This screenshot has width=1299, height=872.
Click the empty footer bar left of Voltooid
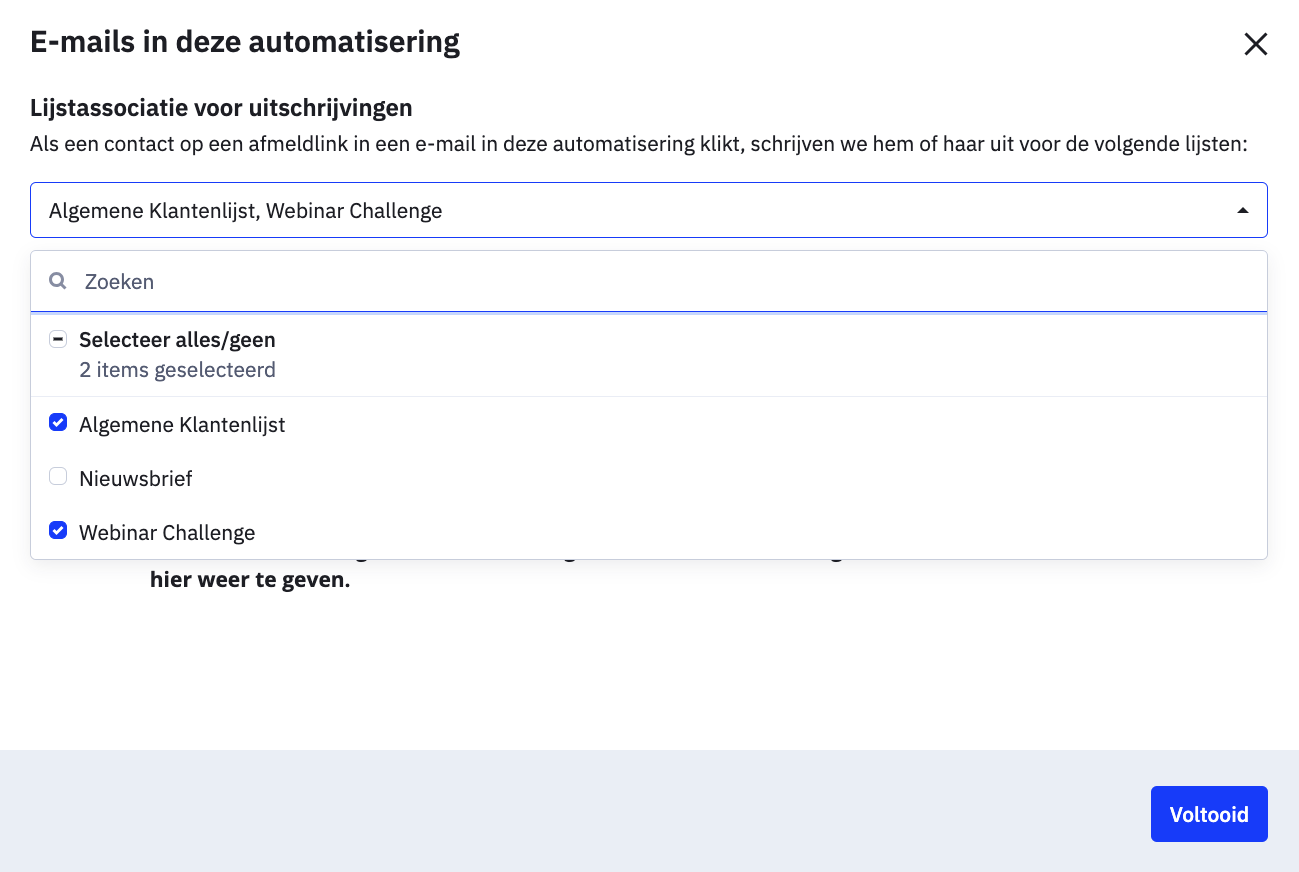(x=575, y=811)
